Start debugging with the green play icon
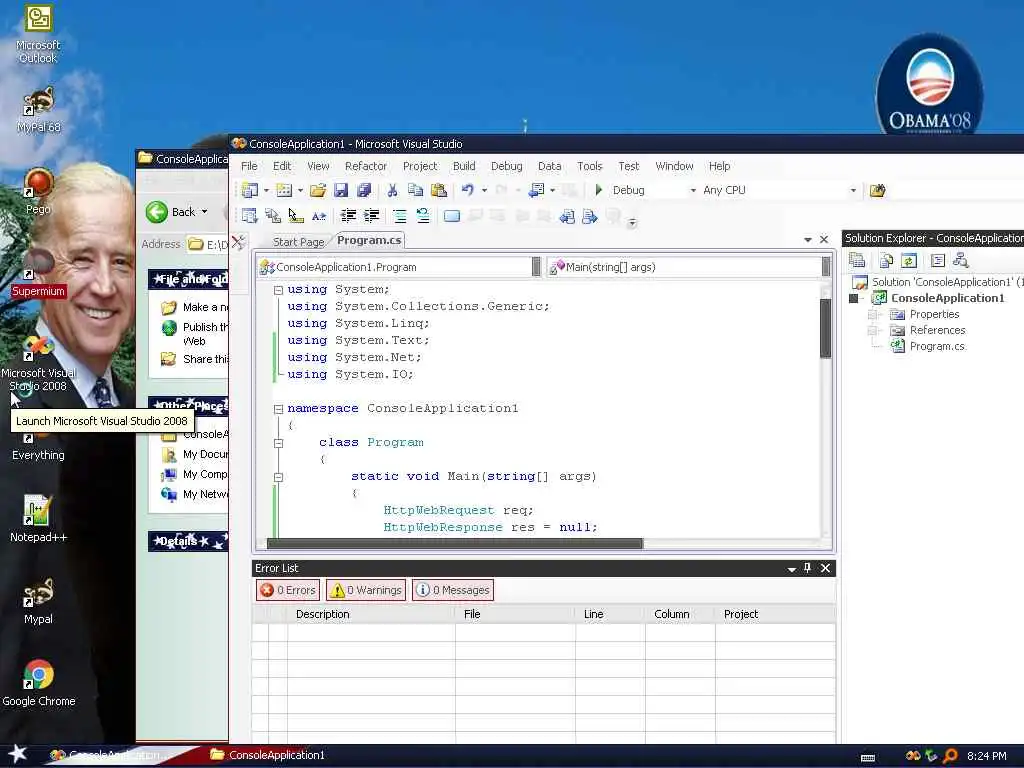This screenshot has width=1024, height=768. (x=598, y=190)
